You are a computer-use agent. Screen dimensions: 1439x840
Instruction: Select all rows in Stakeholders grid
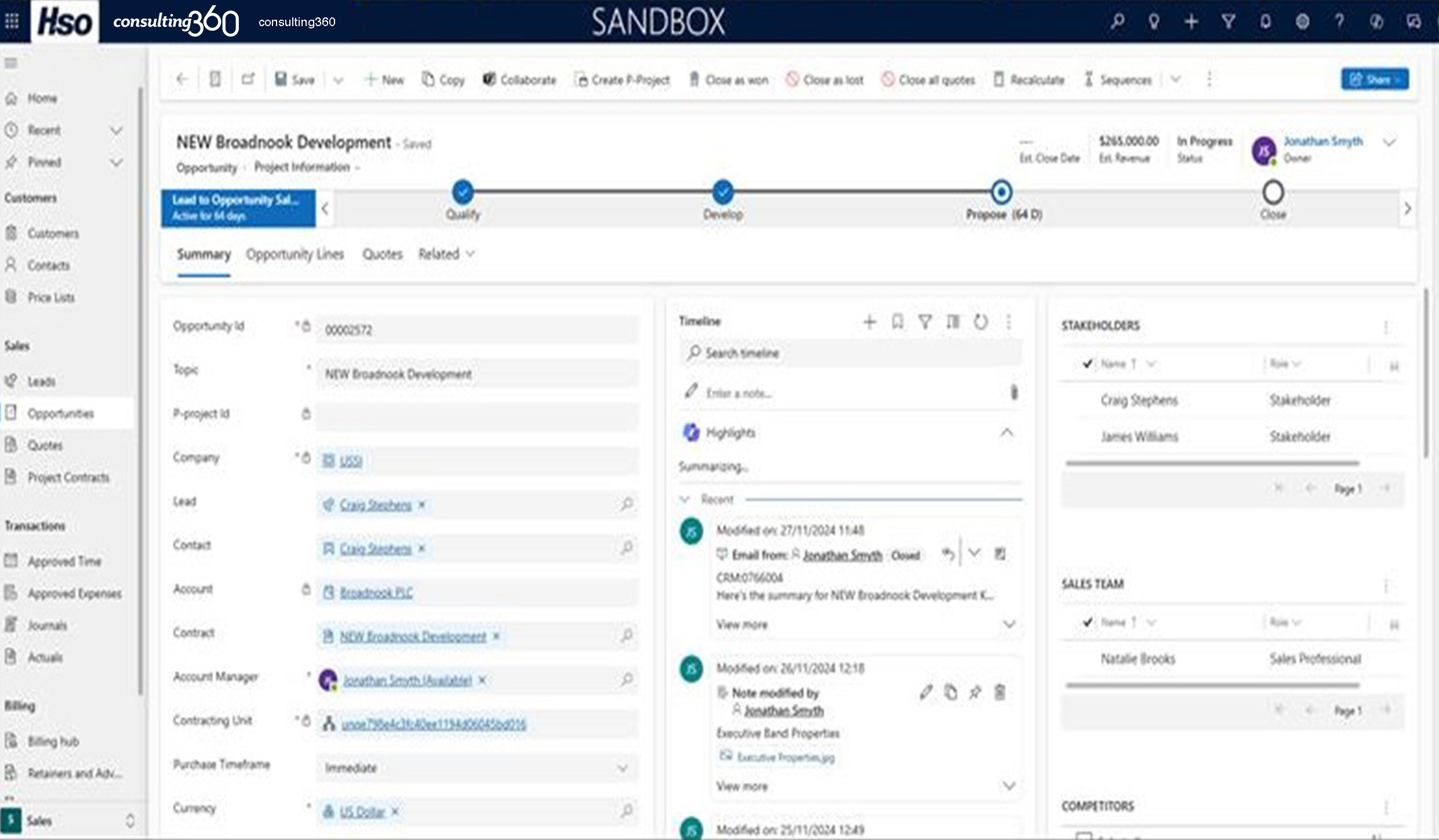pos(1087,363)
